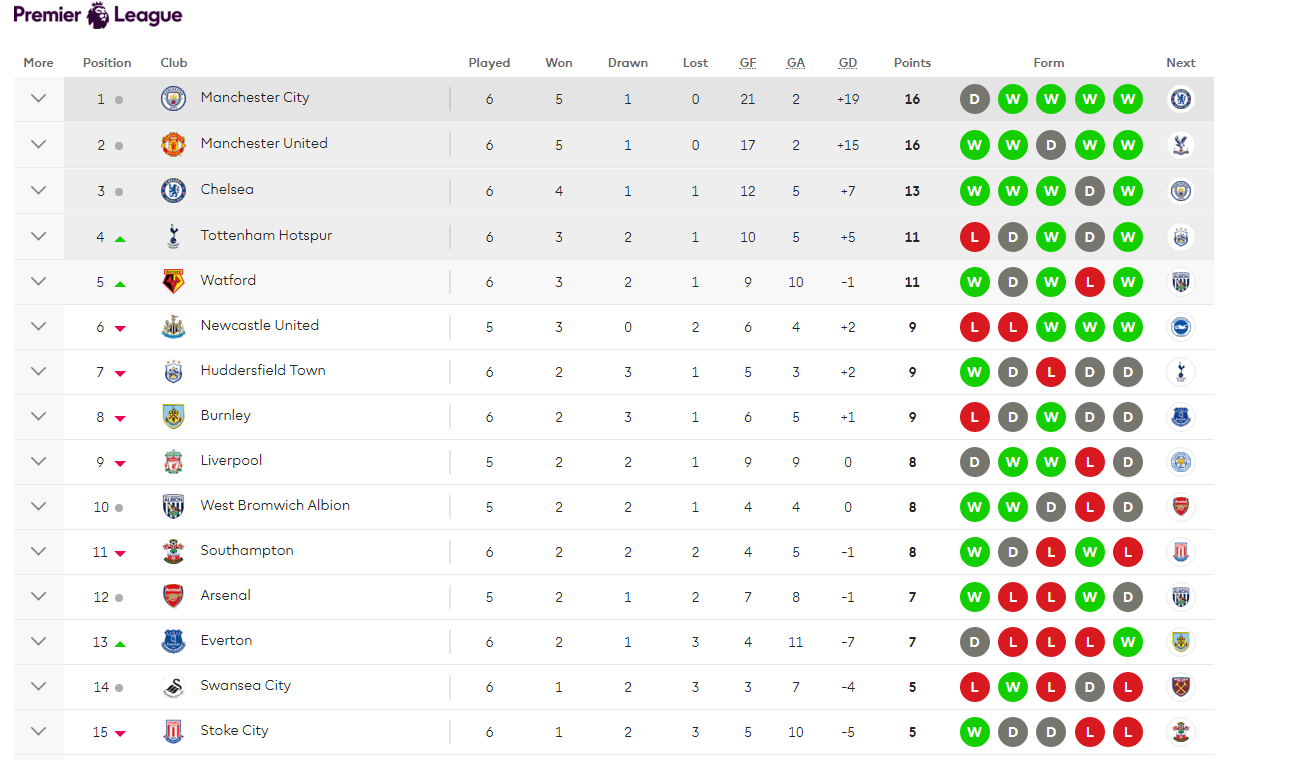Click the Arsenal crest in Club column
1295x760 pixels.
(174, 597)
